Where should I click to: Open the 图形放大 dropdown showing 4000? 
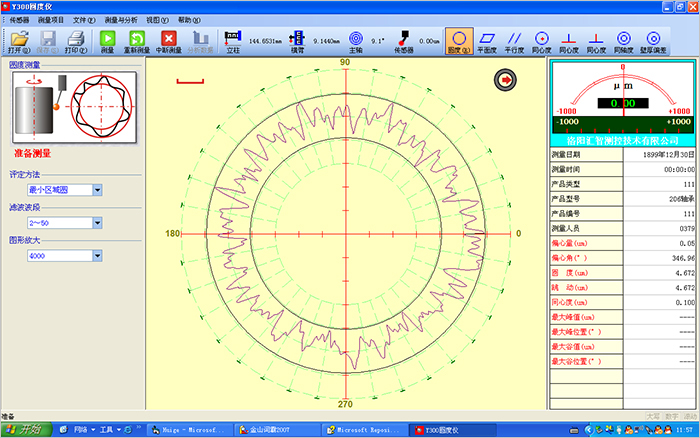[97, 255]
